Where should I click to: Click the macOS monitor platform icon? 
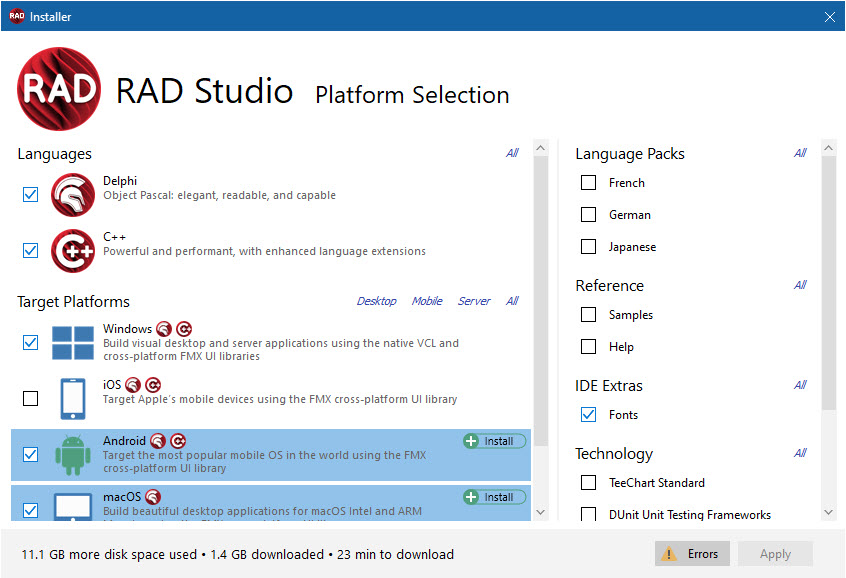[73, 507]
